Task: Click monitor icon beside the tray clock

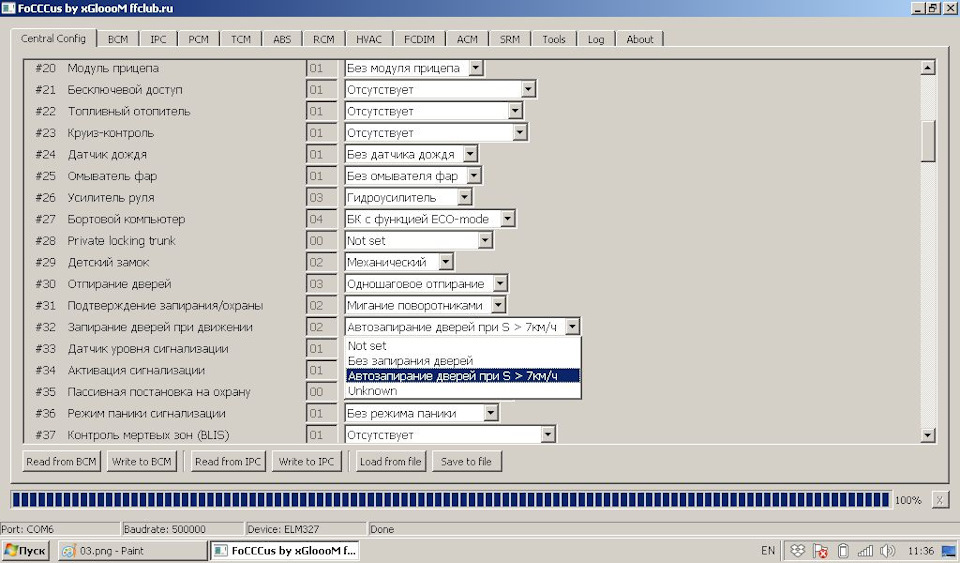Action: click(x=949, y=551)
